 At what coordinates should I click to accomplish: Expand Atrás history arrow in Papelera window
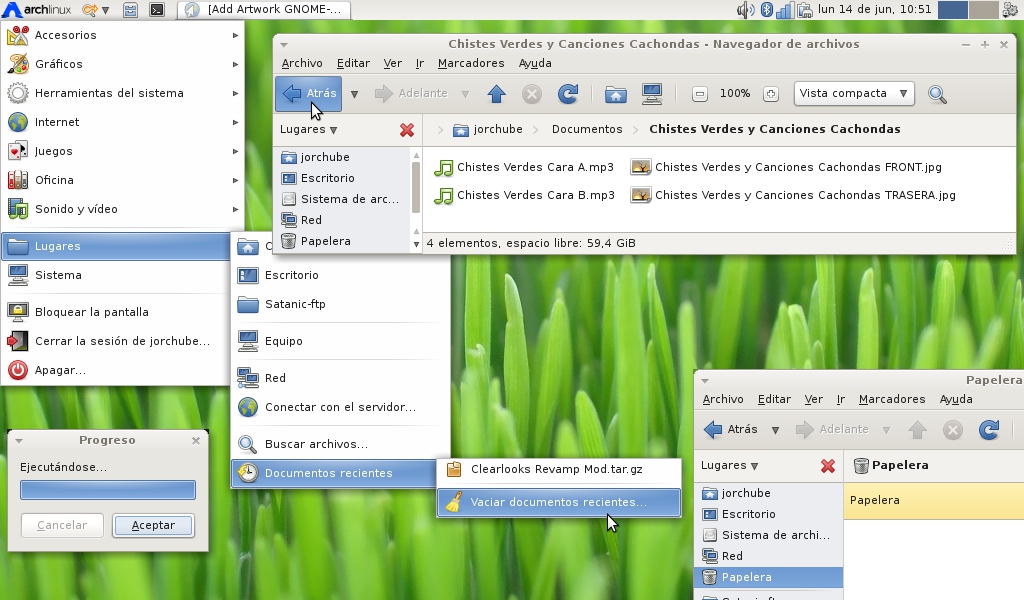click(775, 430)
